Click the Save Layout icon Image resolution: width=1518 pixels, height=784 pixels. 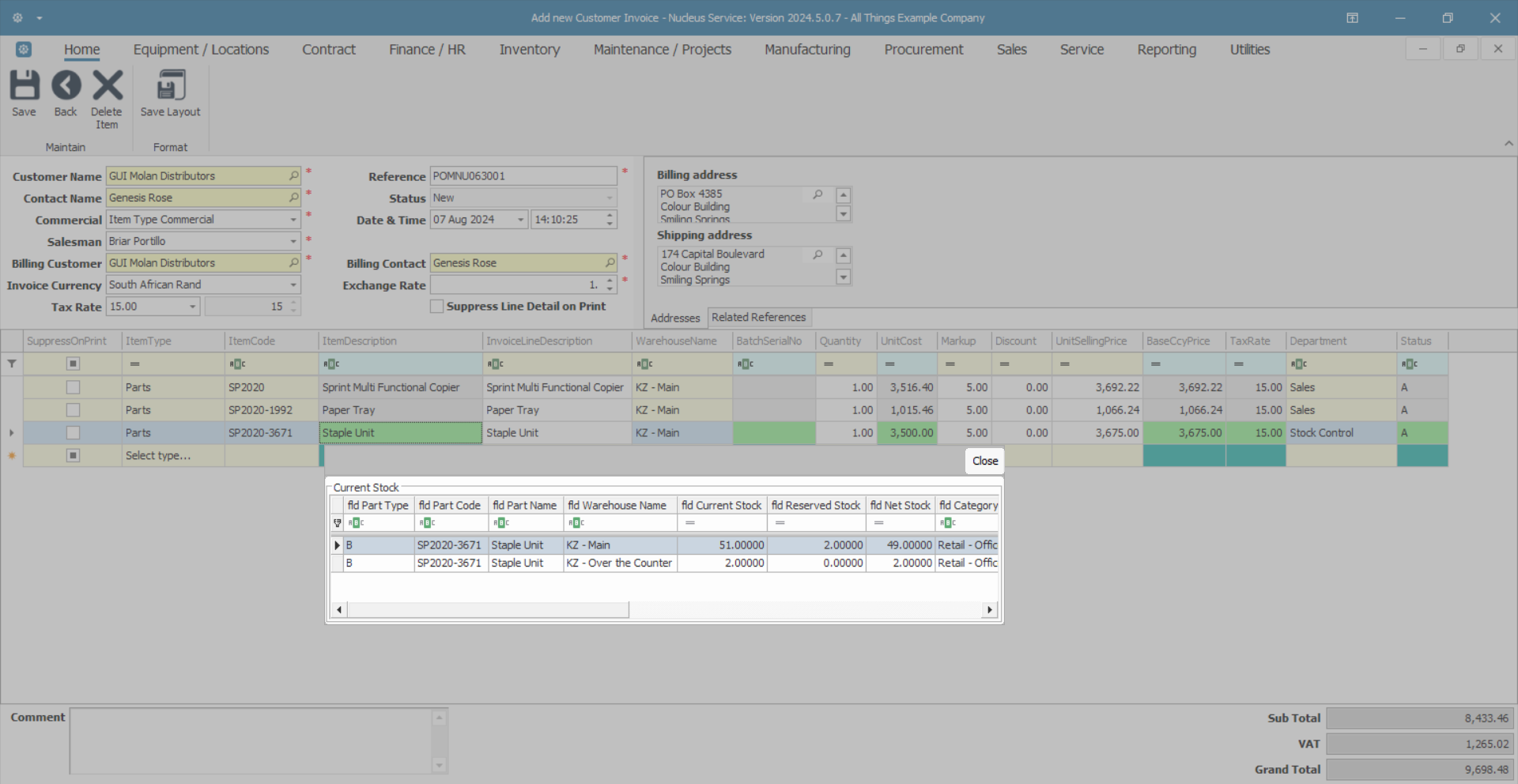click(170, 86)
